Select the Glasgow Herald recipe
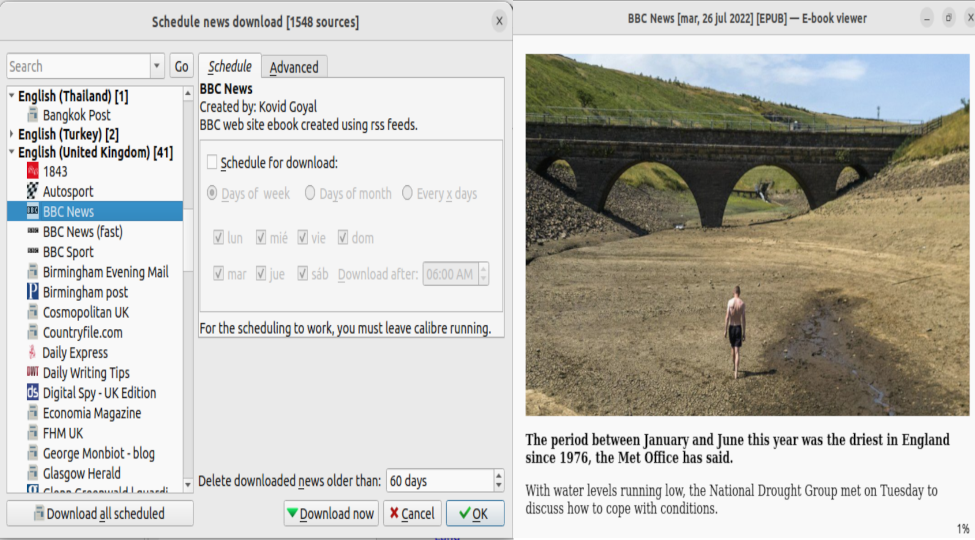Viewport: 975px width, 540px height. (81, 473)
